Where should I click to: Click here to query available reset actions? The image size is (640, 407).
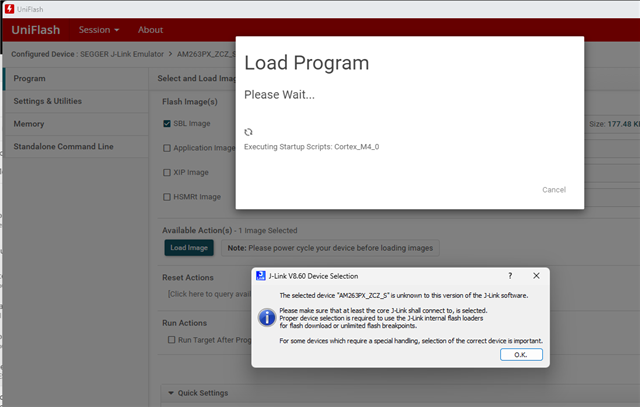(209, 294)
